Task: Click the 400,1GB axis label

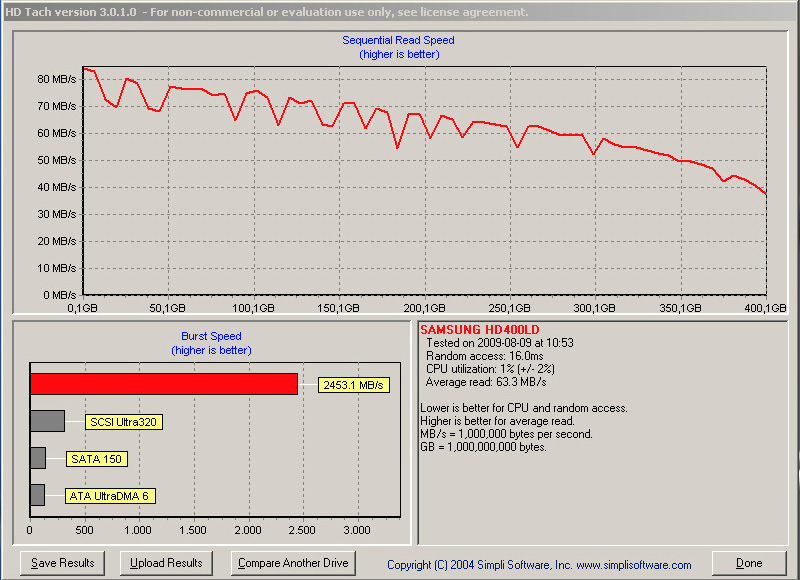Action: (x=765, y=308)
